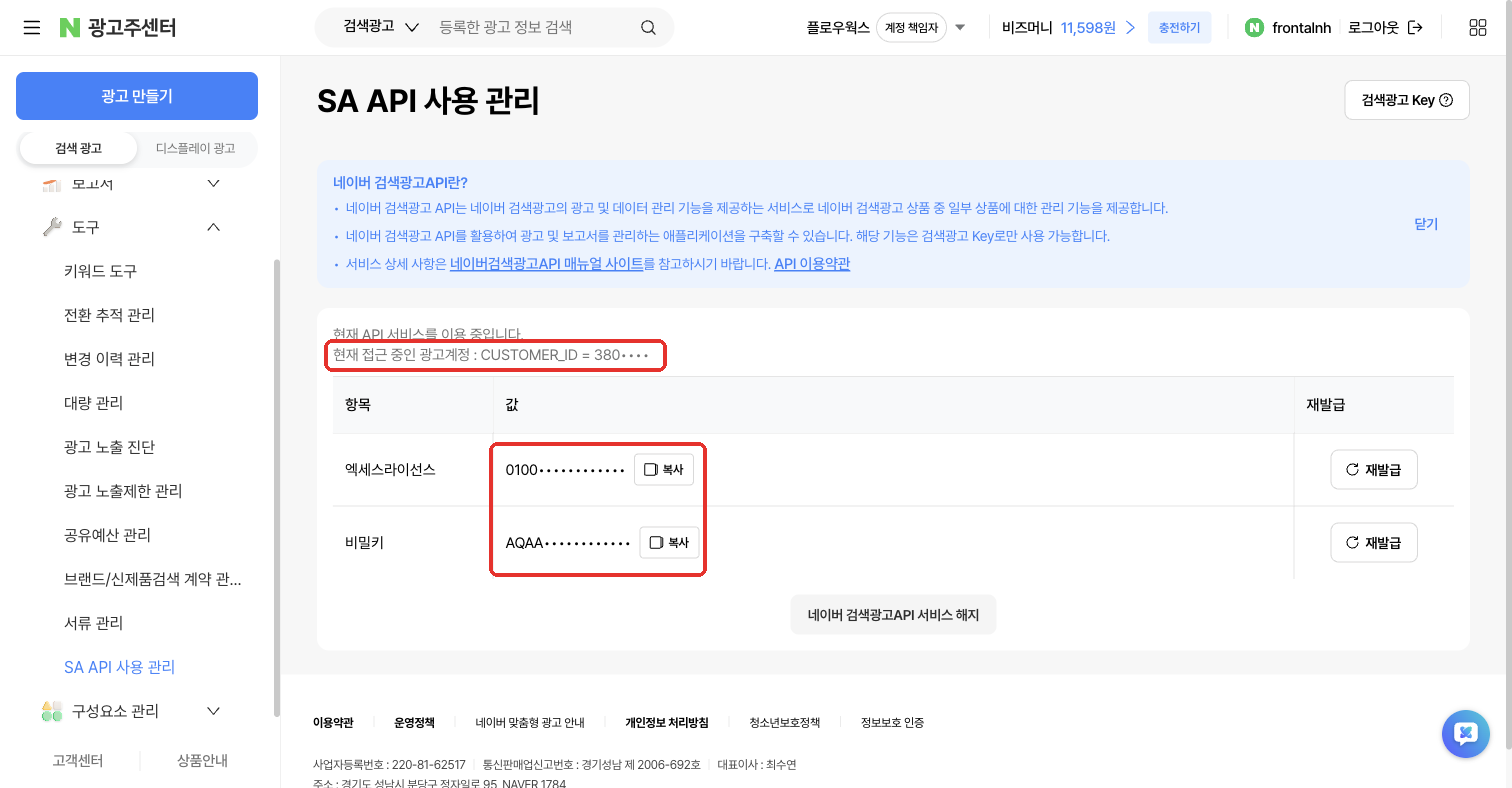This screenshot has height=788, width=1512.
Task: Open 광고 노출 진단 menu item
Action: point(109,447)
